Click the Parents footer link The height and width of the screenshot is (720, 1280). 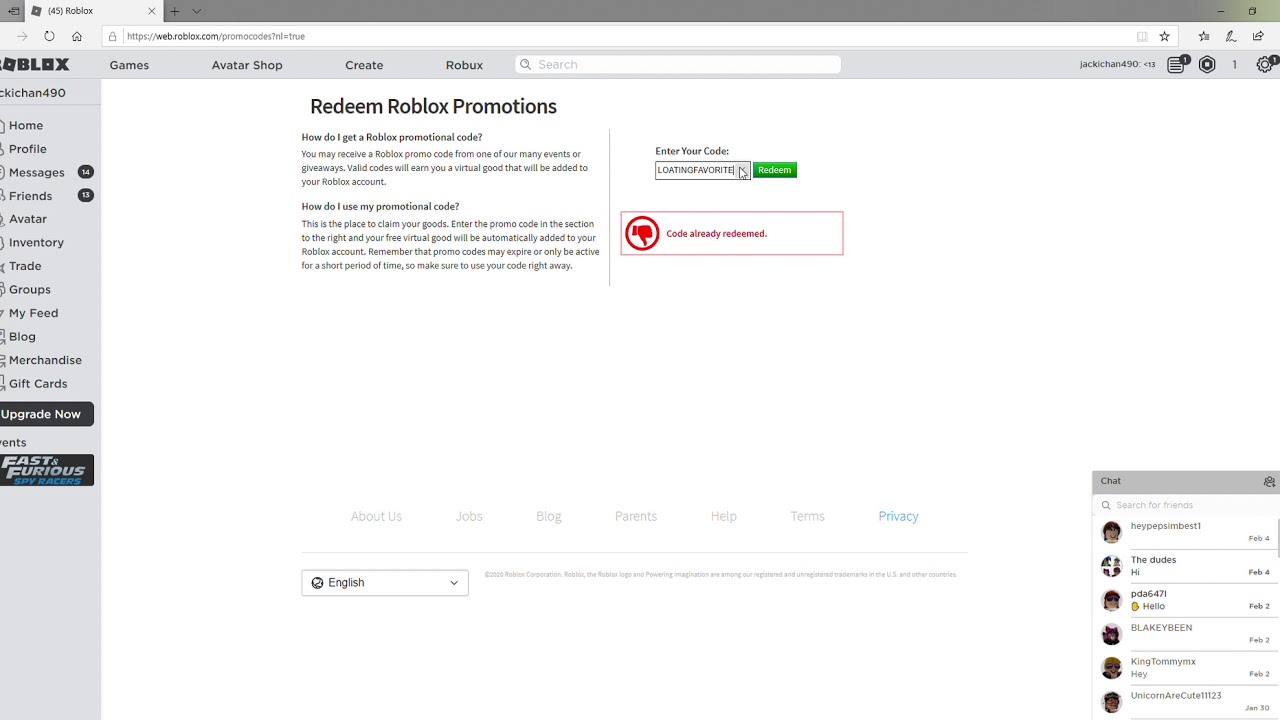[636, 516]
